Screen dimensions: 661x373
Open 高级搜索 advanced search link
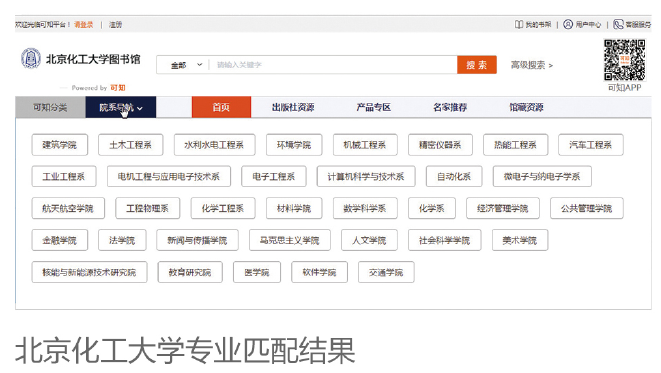[x=532, y=65]
